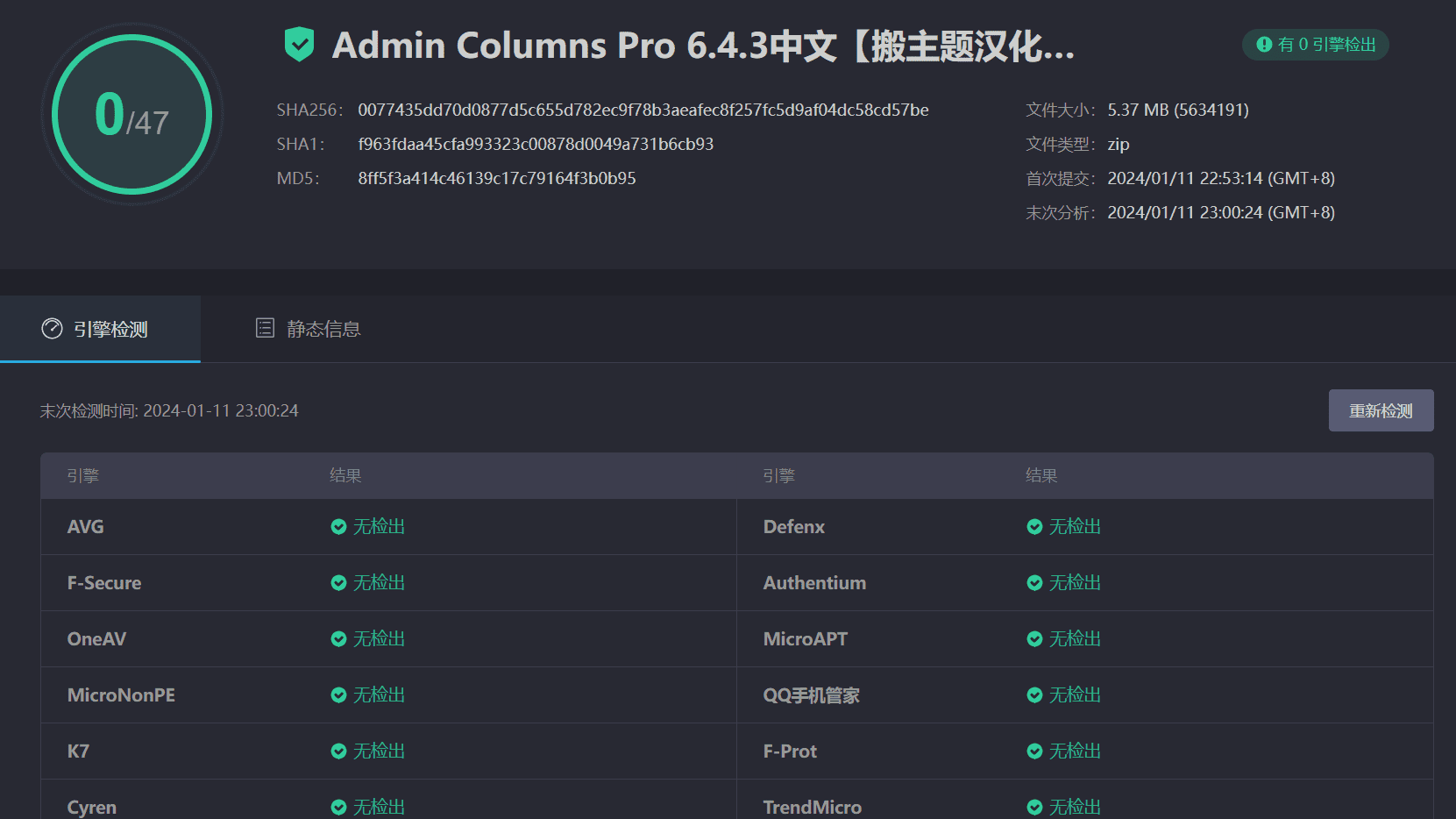Screen dimensions: 1456x819
Task: Click the alert icon in the 有 0 引擎检出 badge
Action: pos(1264,44)
